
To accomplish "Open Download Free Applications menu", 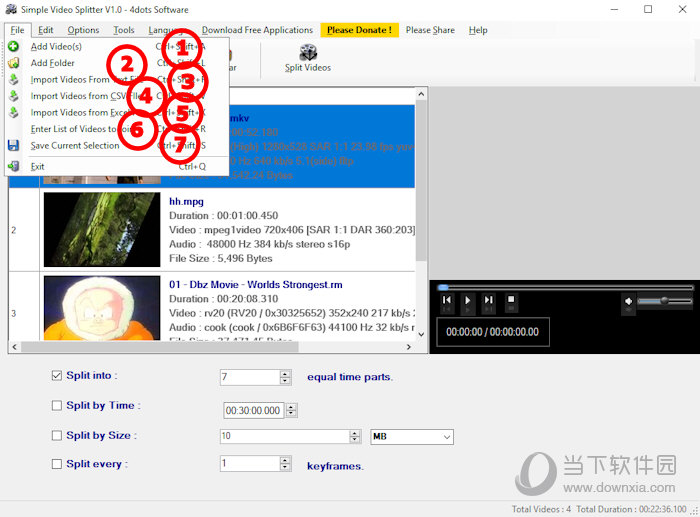I will (x=257, y=30).
